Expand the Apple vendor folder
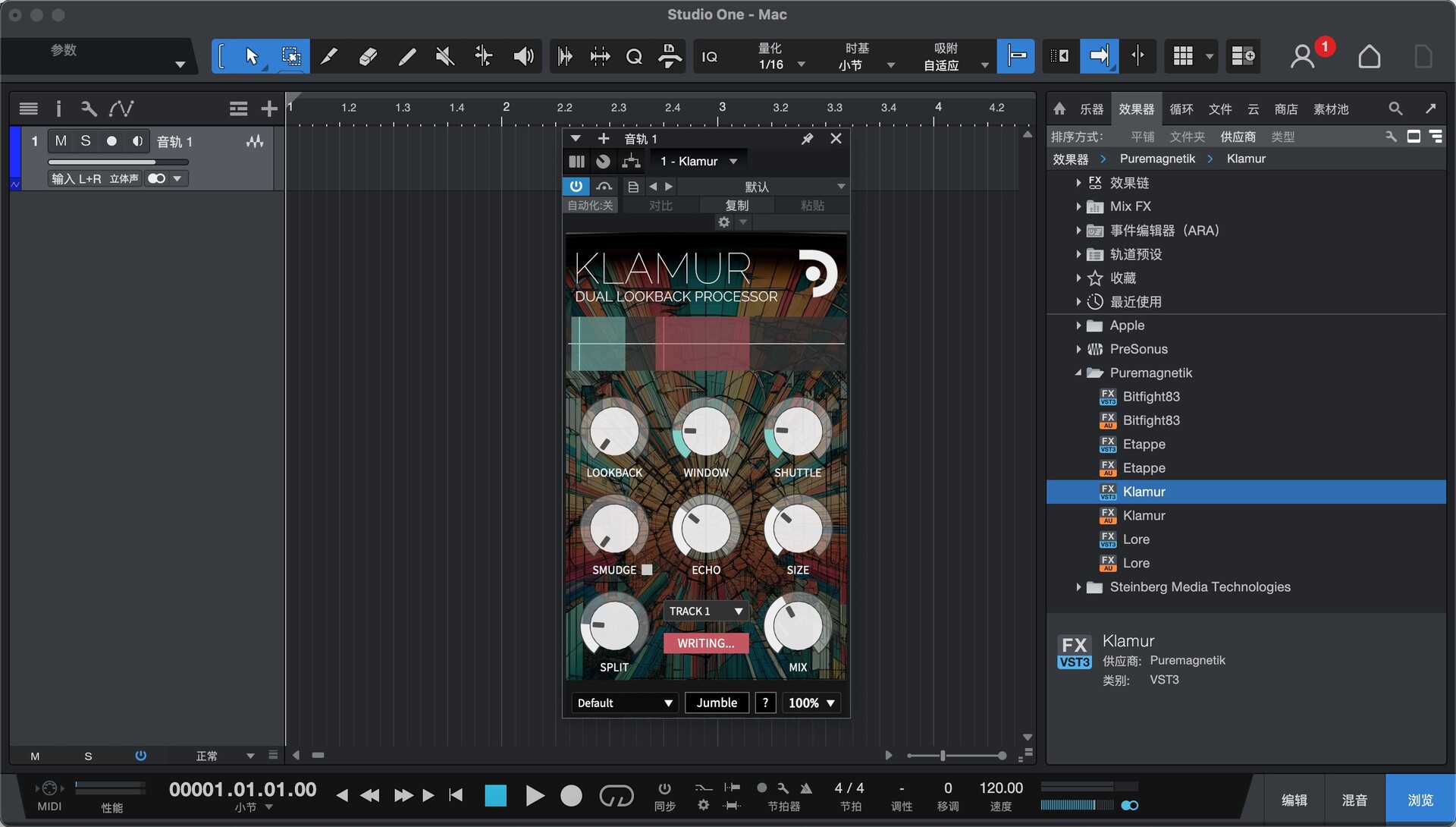 click(1078, 325)
